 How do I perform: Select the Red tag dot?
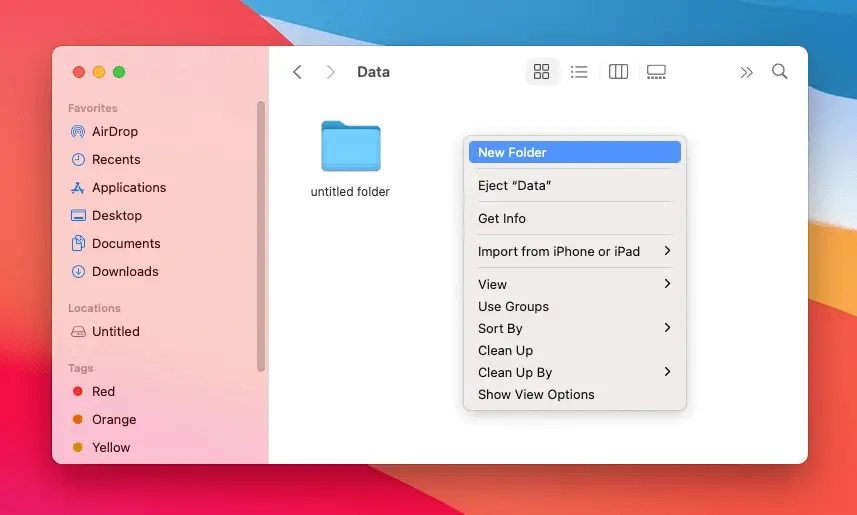[x=78, y=391]
